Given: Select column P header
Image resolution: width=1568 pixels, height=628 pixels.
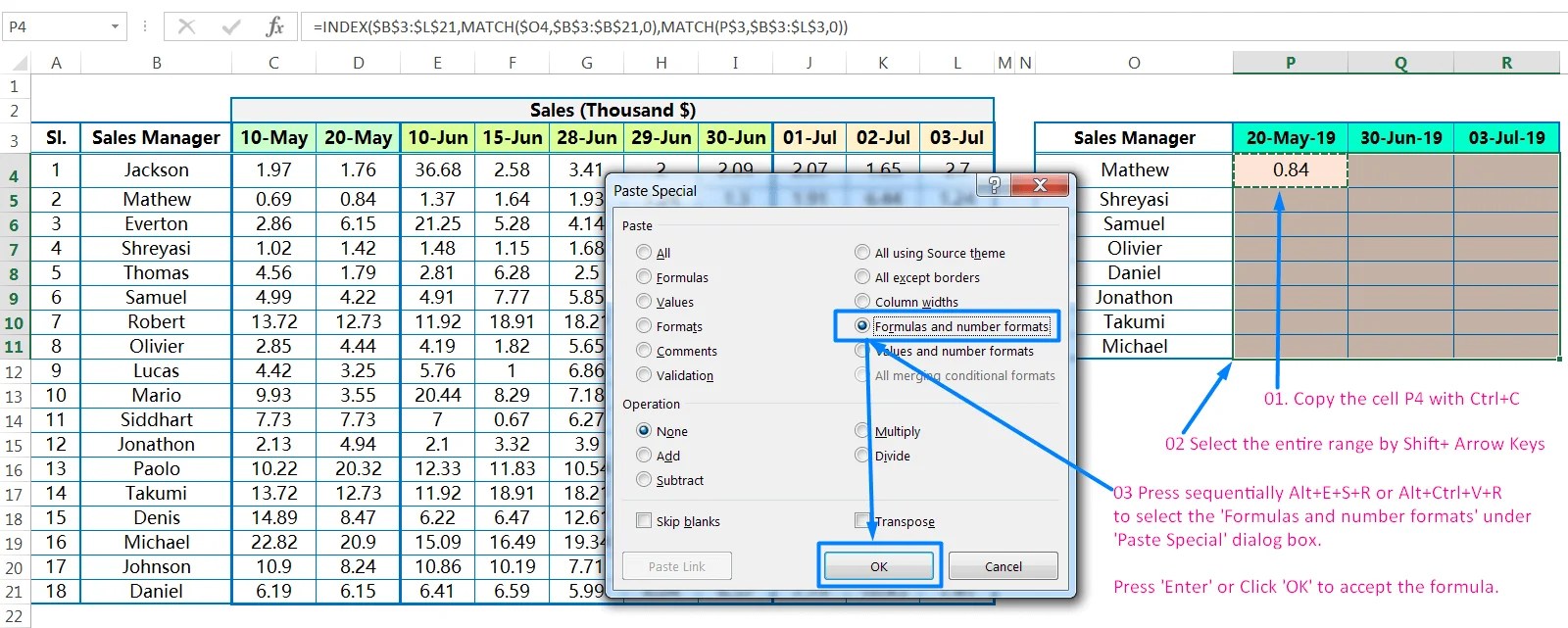Looking at the screenshot, I should pos(1291,63).
